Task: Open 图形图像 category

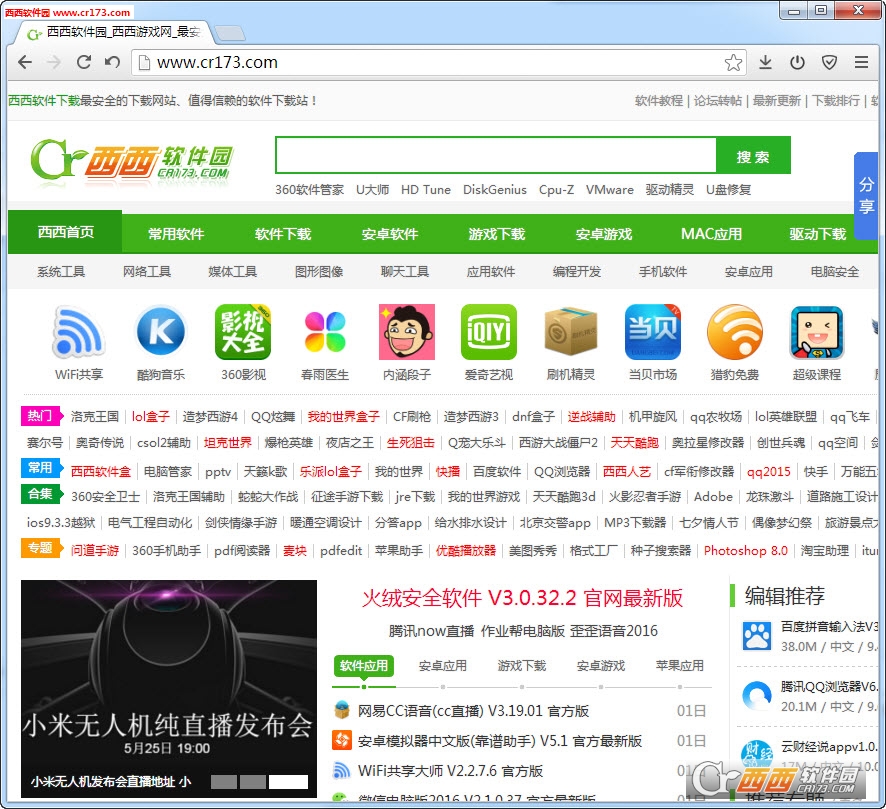Action: (x=319, y=272)
